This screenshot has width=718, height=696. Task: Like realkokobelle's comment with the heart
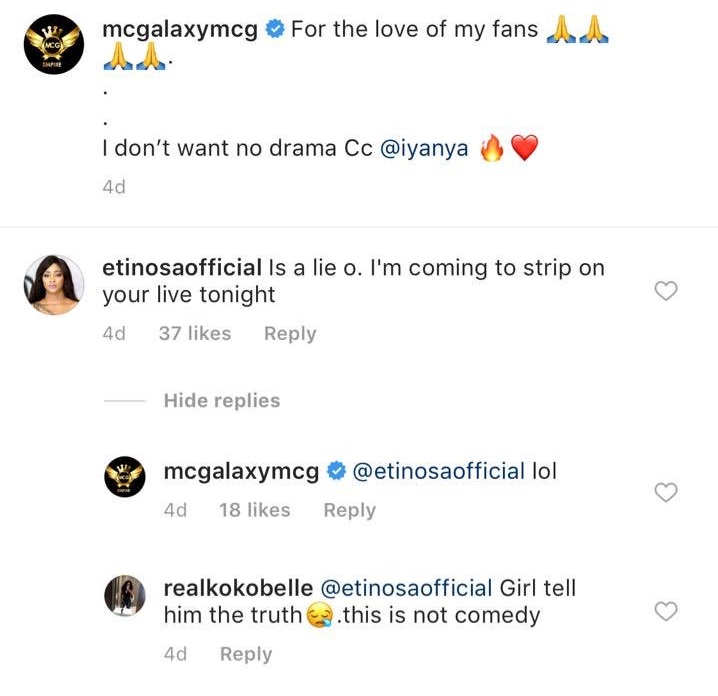[x=665, y=611]
